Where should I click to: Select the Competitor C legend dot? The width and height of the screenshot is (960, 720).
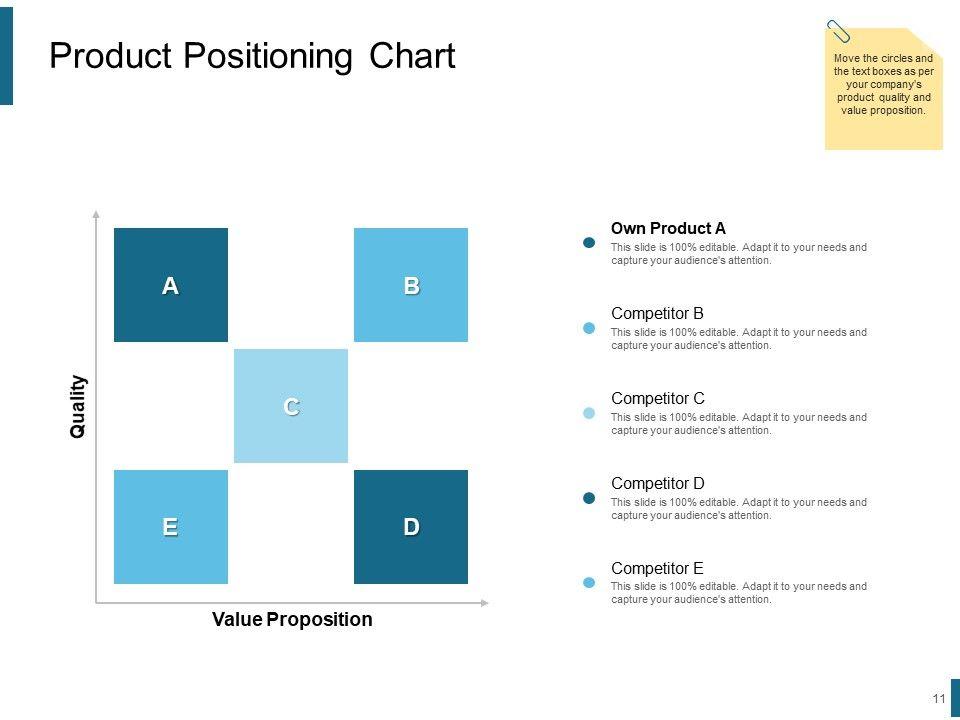[589, 413]
